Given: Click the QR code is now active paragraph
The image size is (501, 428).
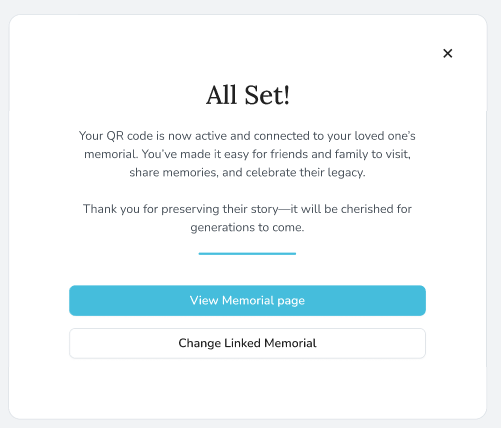Looking at the screenshot, I should pyautogui.click(x=247, y=154).
